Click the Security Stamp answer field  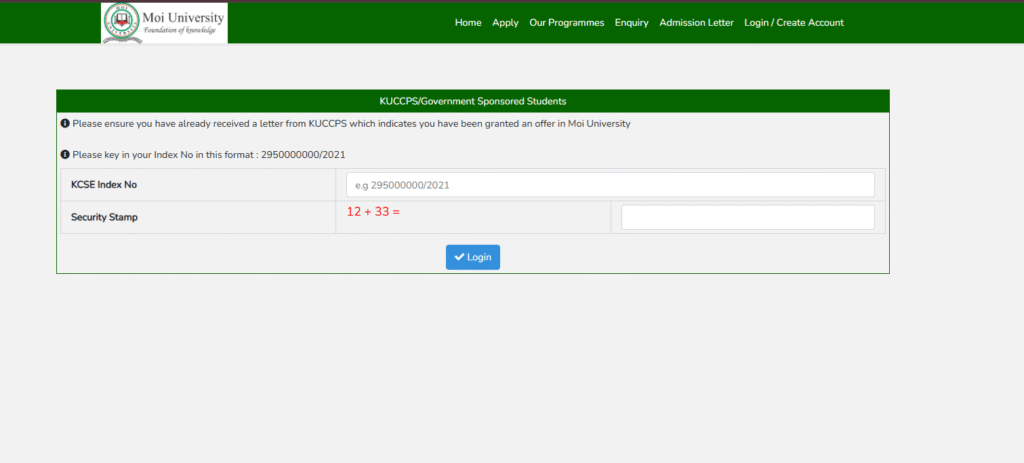748,217
